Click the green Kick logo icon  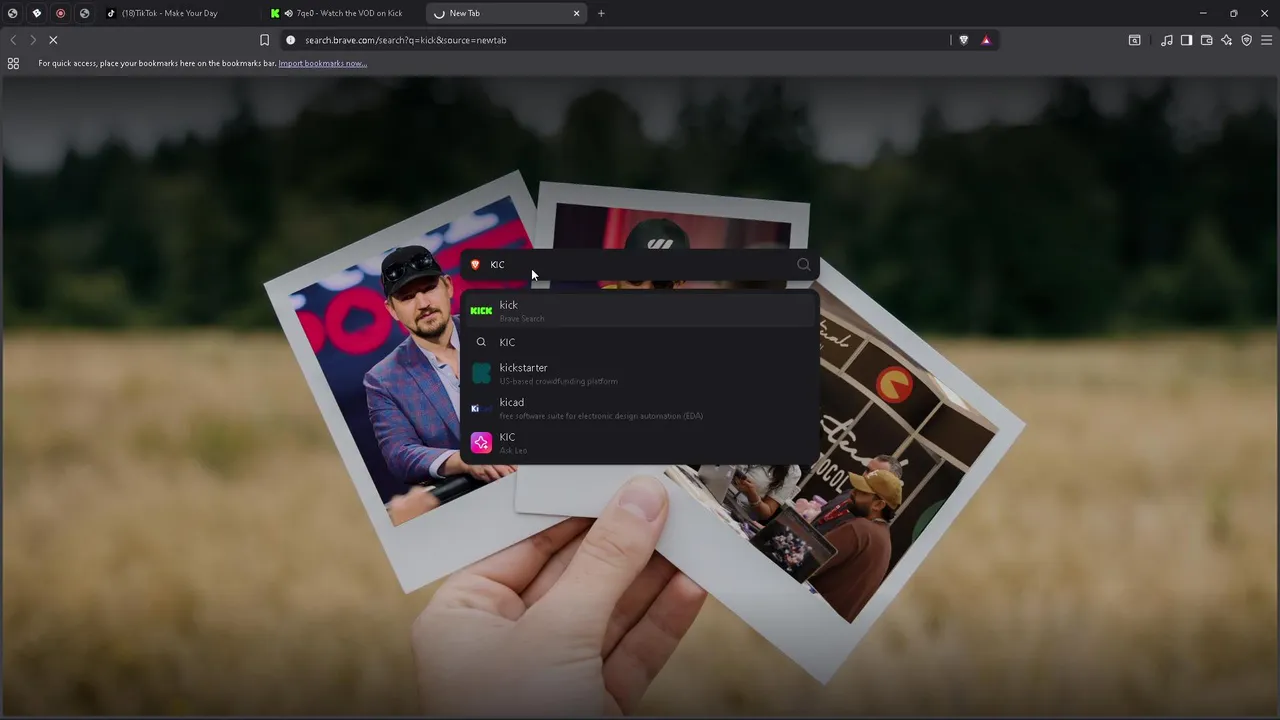point(481,311)
